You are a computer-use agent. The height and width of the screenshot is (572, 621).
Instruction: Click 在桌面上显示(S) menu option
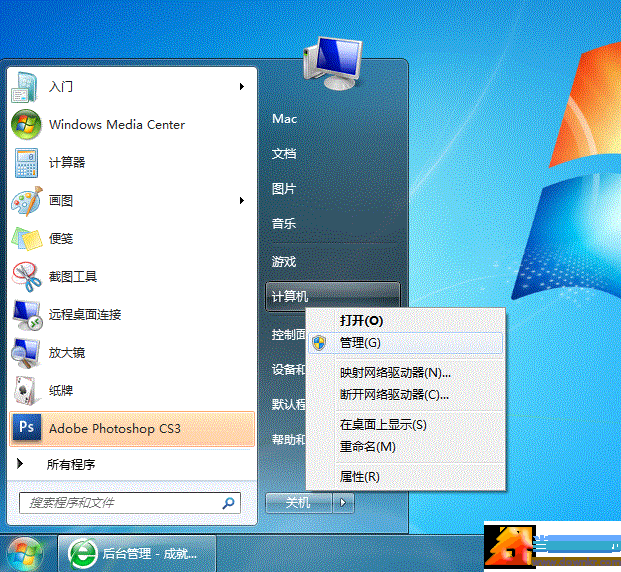383,425
